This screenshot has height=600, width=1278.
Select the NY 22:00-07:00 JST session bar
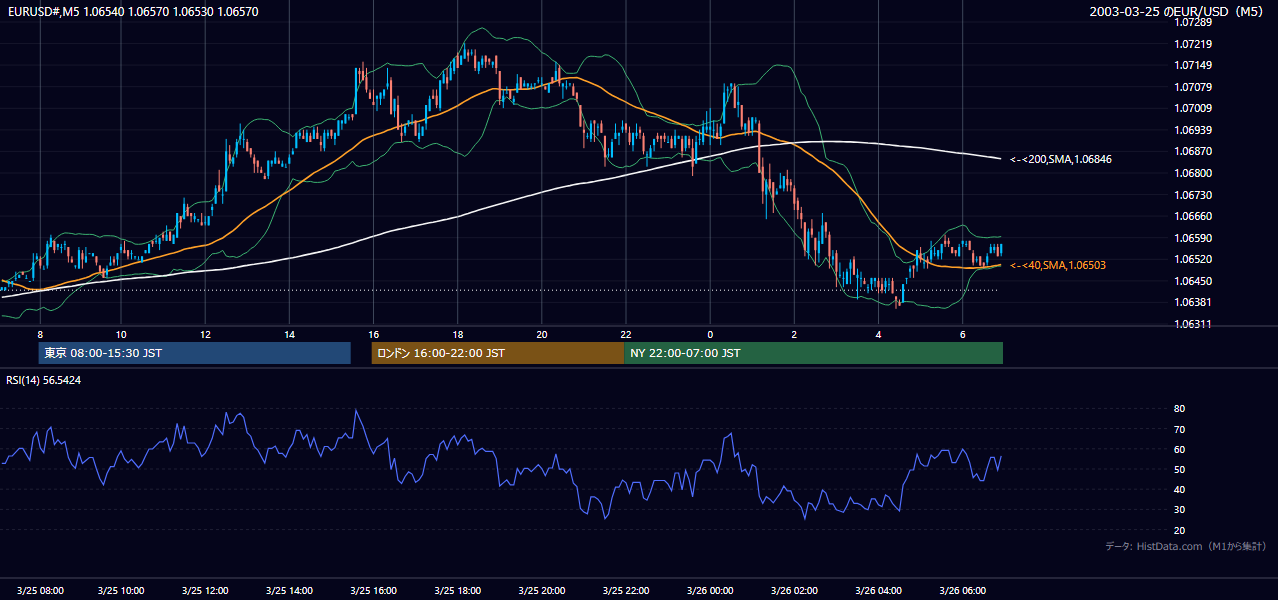[813, 353]
